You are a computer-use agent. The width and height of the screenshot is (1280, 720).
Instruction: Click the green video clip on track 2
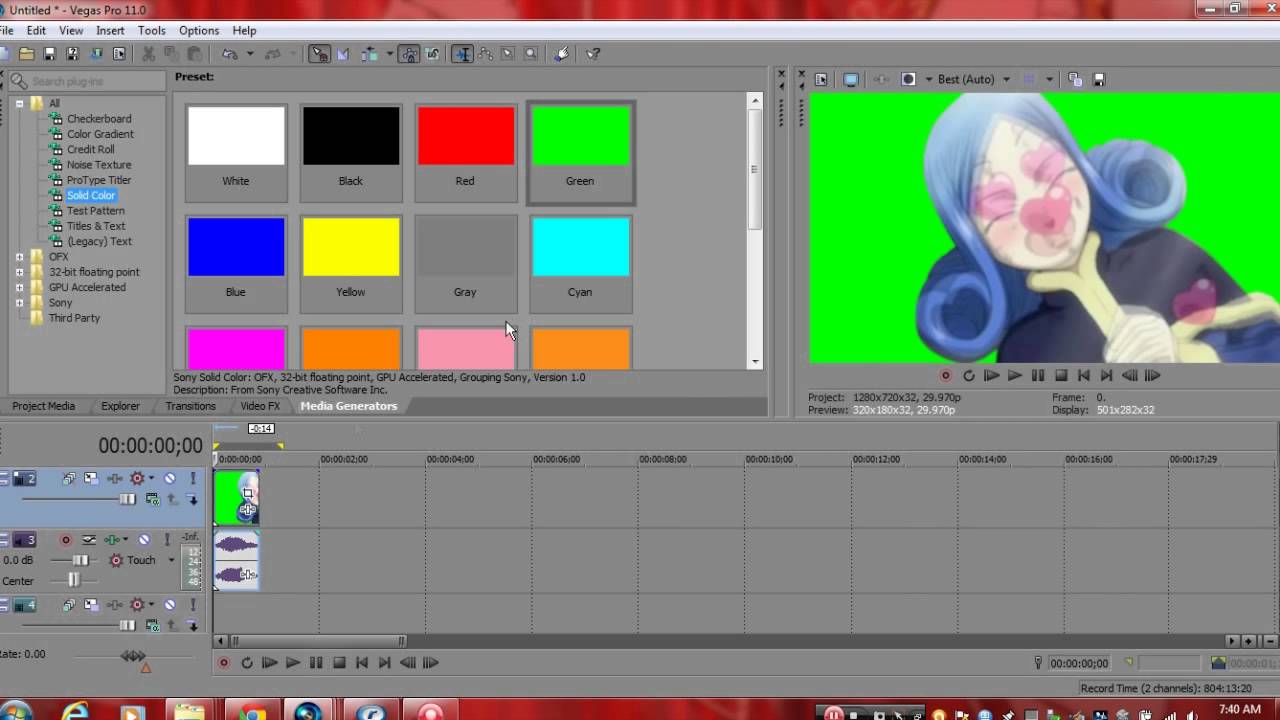[236, 498]
